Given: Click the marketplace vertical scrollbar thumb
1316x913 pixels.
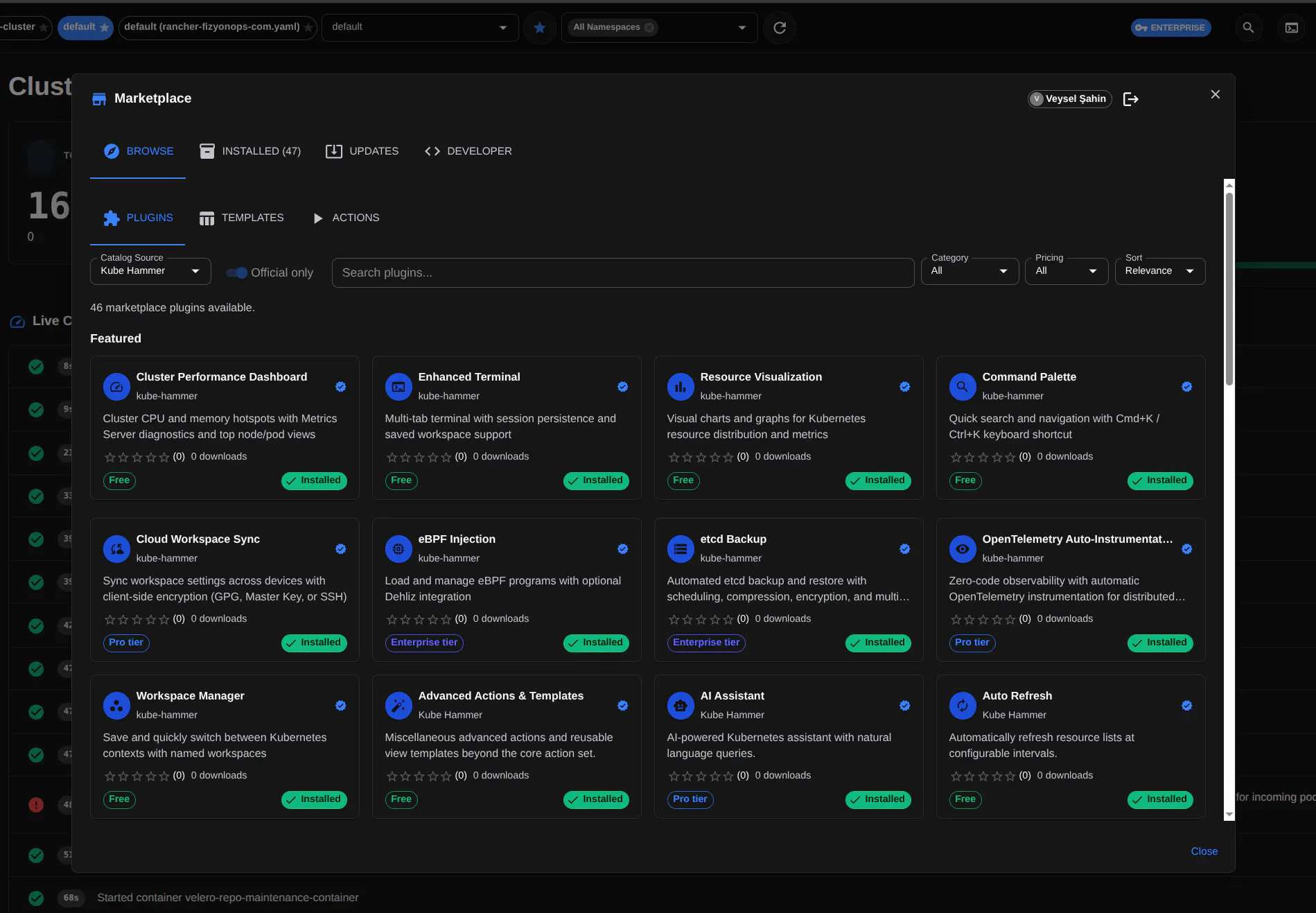Looking at the screenshot, I should pos(1229,288).
